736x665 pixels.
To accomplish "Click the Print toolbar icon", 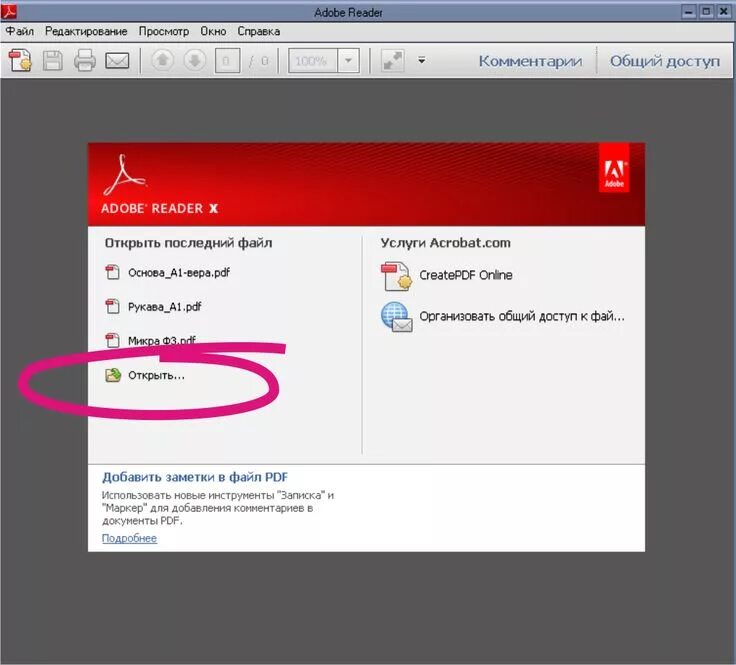I will pyautogui.click(x=84, y=61).
